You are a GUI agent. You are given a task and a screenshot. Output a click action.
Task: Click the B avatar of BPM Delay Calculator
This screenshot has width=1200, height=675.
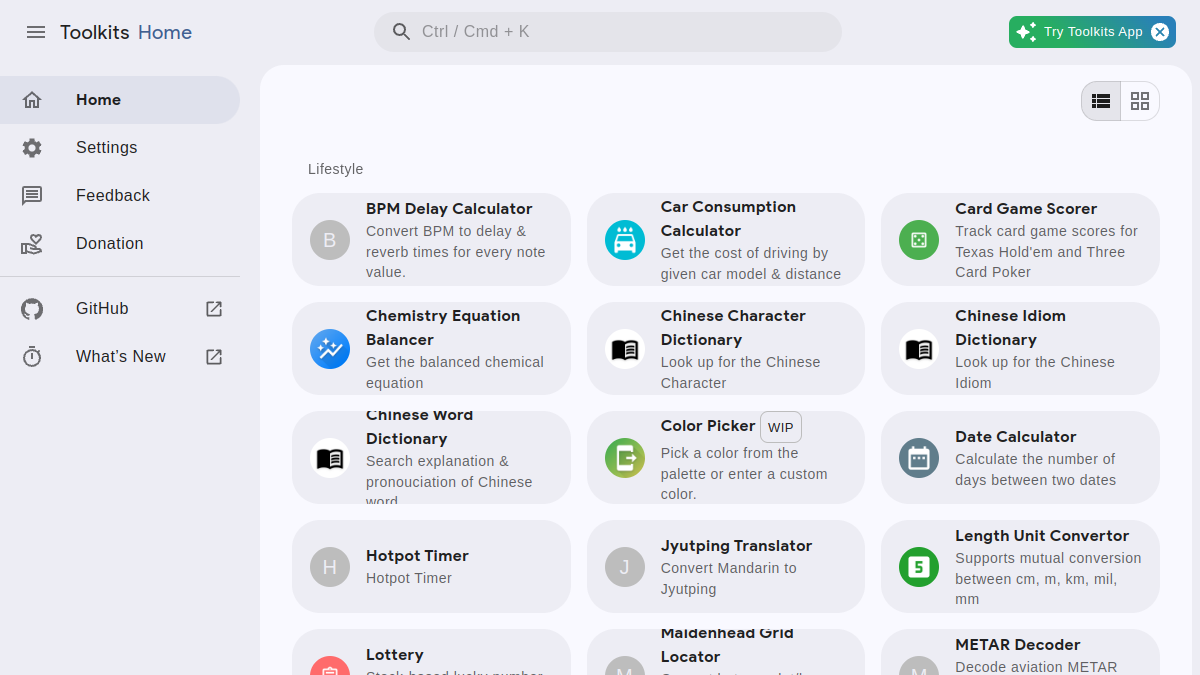(330, 240)
